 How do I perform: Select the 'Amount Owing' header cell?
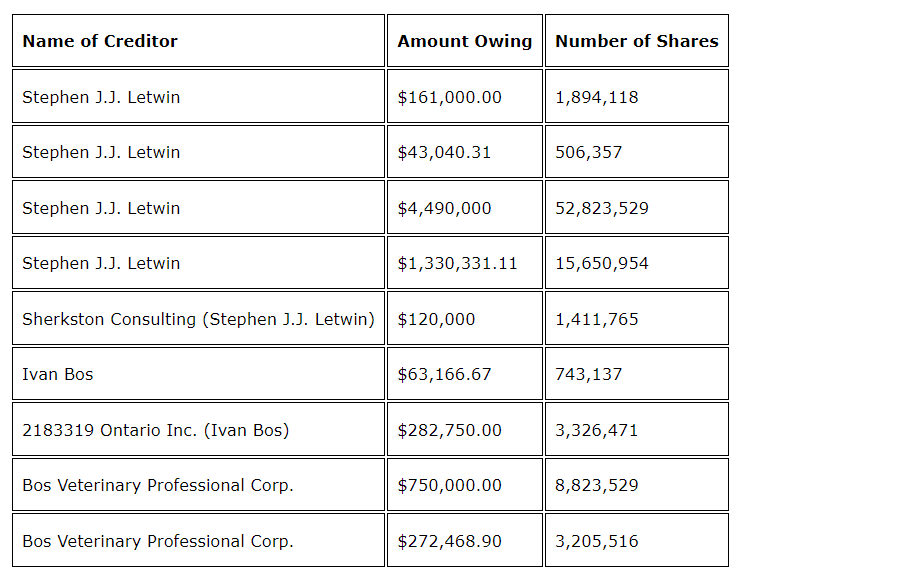click(x=464, y=41)
